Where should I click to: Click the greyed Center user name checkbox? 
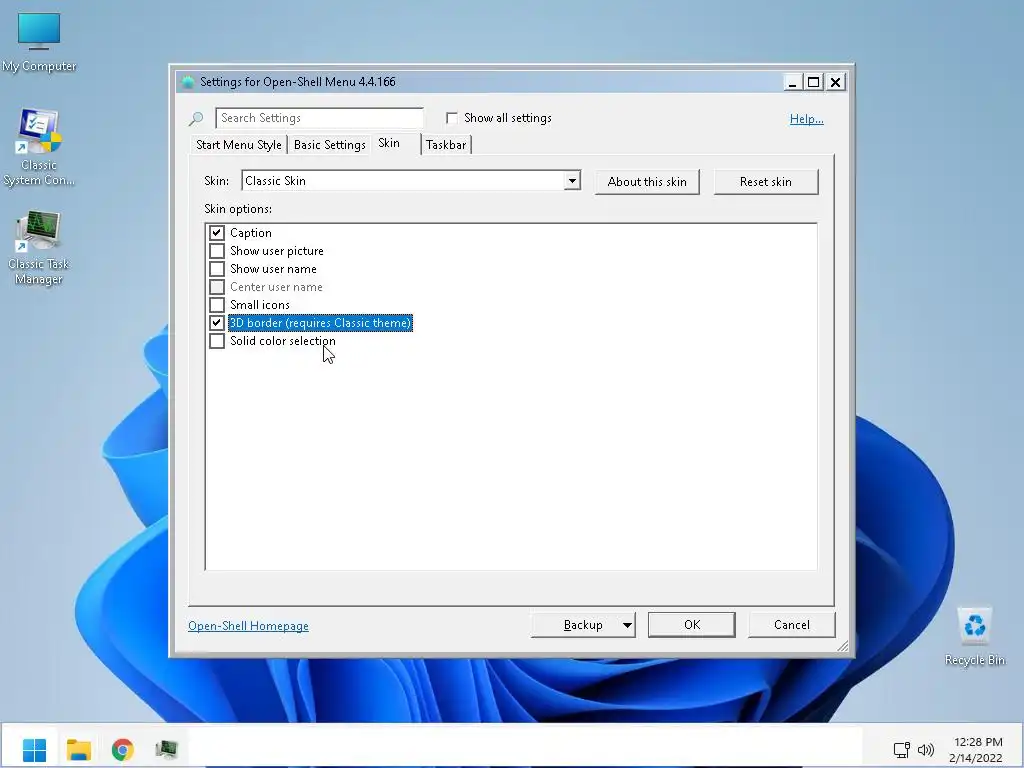(x=217, y=287)
